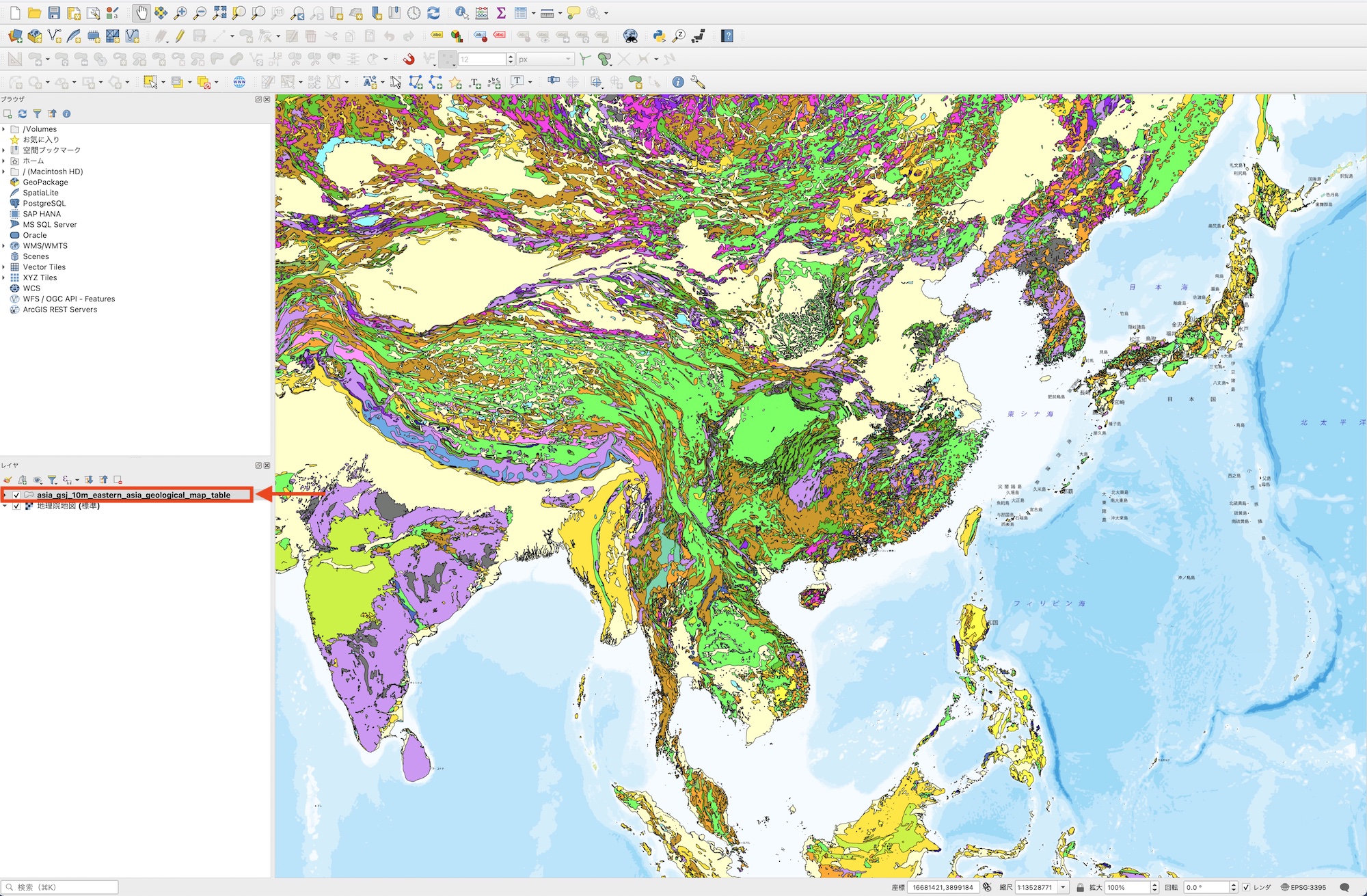Image resolution: width=1367 pixels, height=896 pixels.
Task: Select the Zoom In magnifier tool
Action: click(180, 12)
